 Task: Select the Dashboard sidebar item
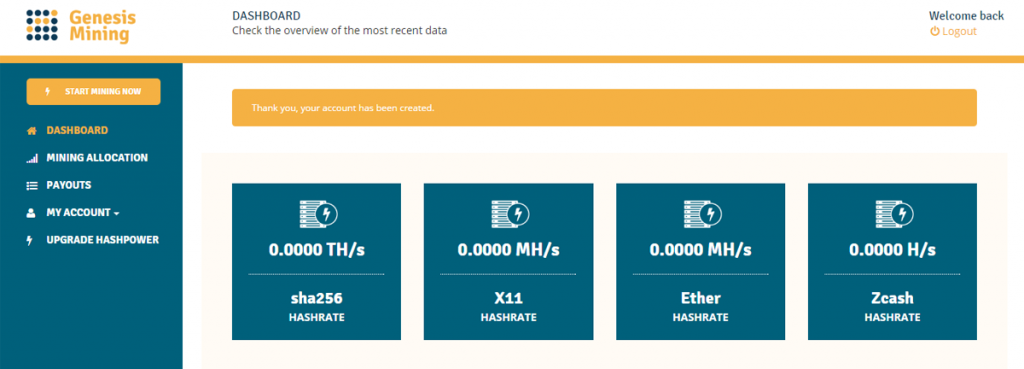point(77,131)
